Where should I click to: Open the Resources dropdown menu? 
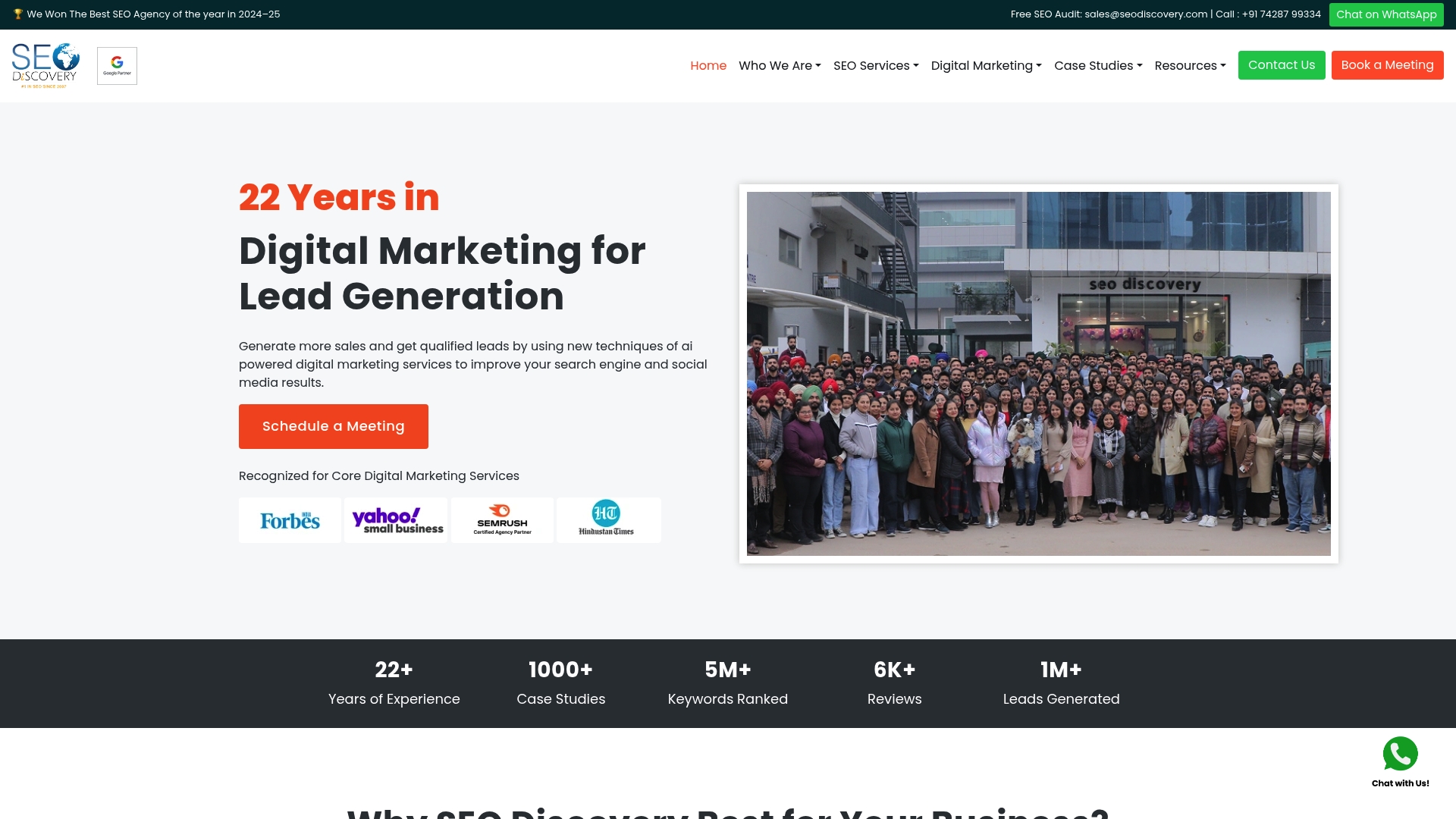(1190, 66)
